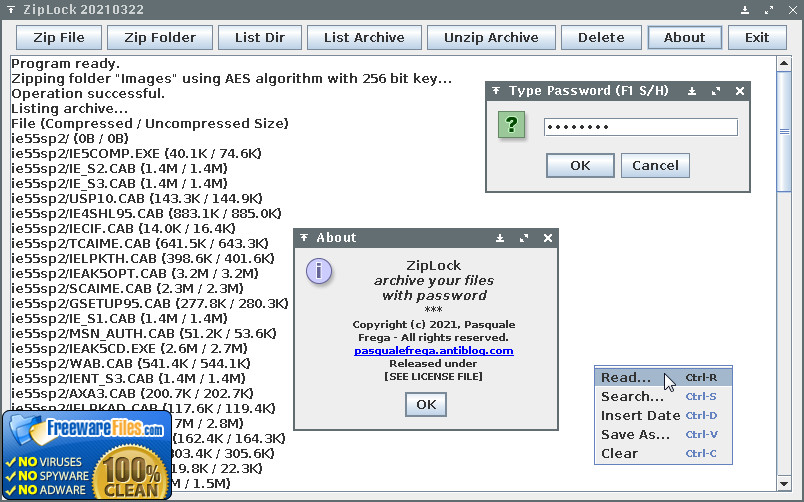The image size is (804, 502).
Task: Confirm password with OK button
Action: (580, 165)
